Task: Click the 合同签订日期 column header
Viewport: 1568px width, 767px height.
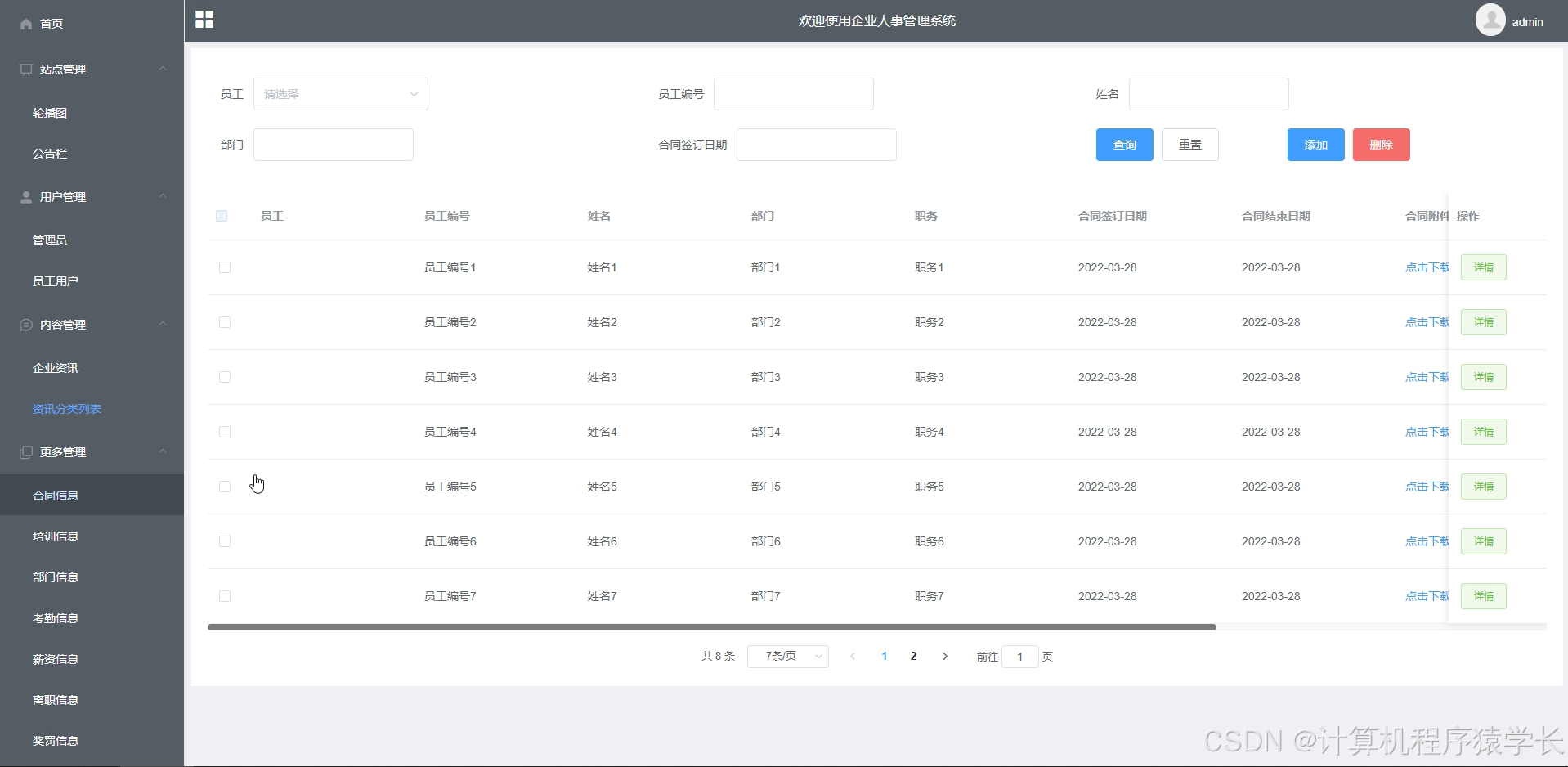Action: 1112,216
